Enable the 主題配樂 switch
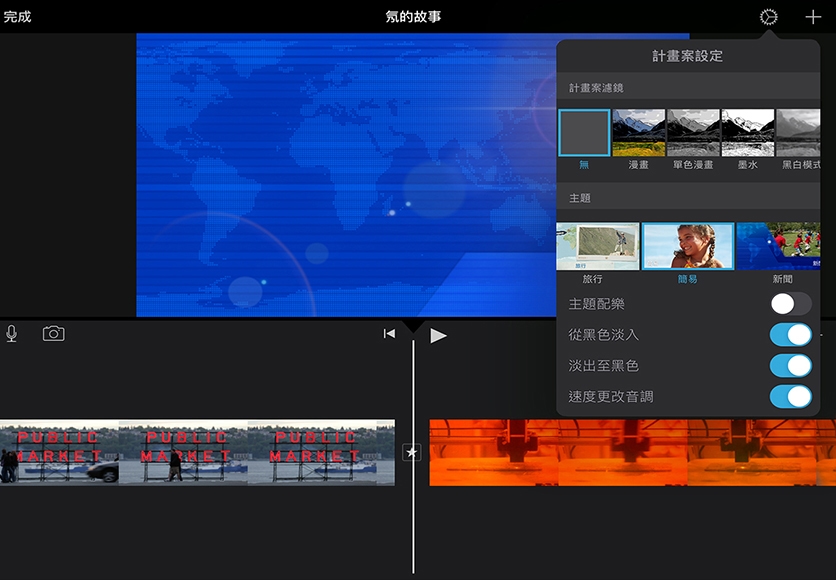 [790, 304]
